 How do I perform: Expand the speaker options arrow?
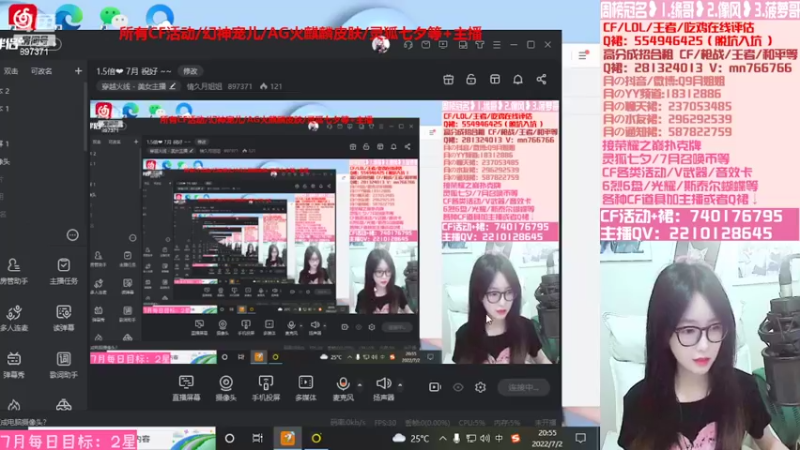click(x=400, y=385)
